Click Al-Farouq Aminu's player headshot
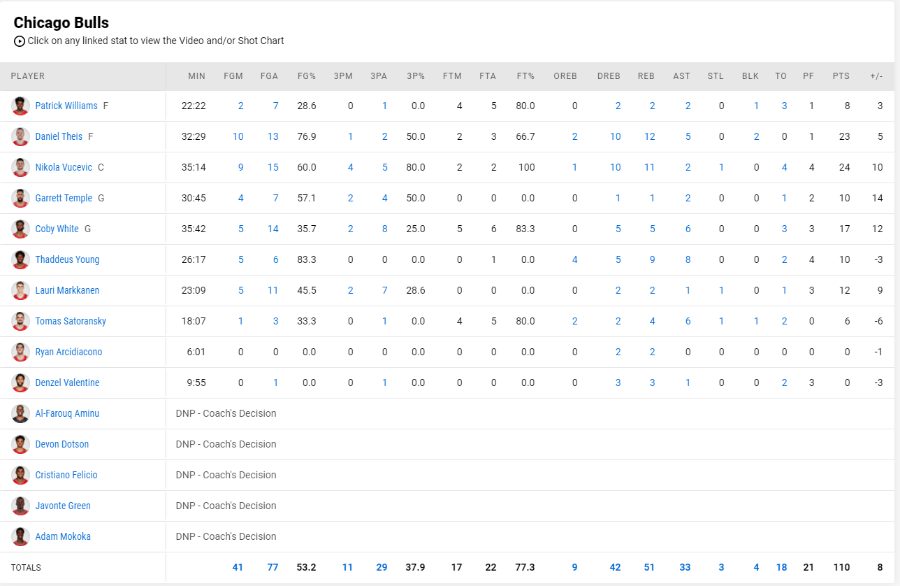 tap(20, 413)
